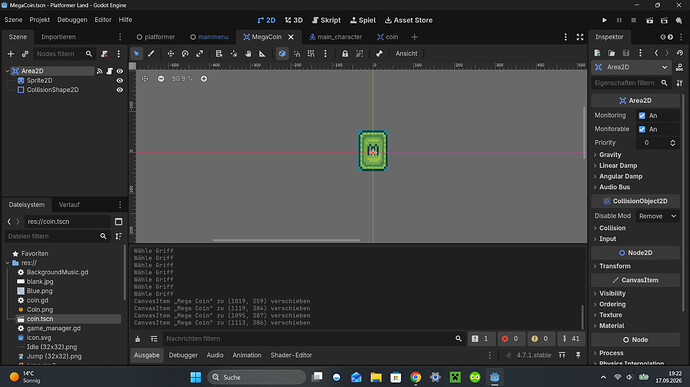
Task: Lock the selected node with padlock icon
Action: coord(345,54)
